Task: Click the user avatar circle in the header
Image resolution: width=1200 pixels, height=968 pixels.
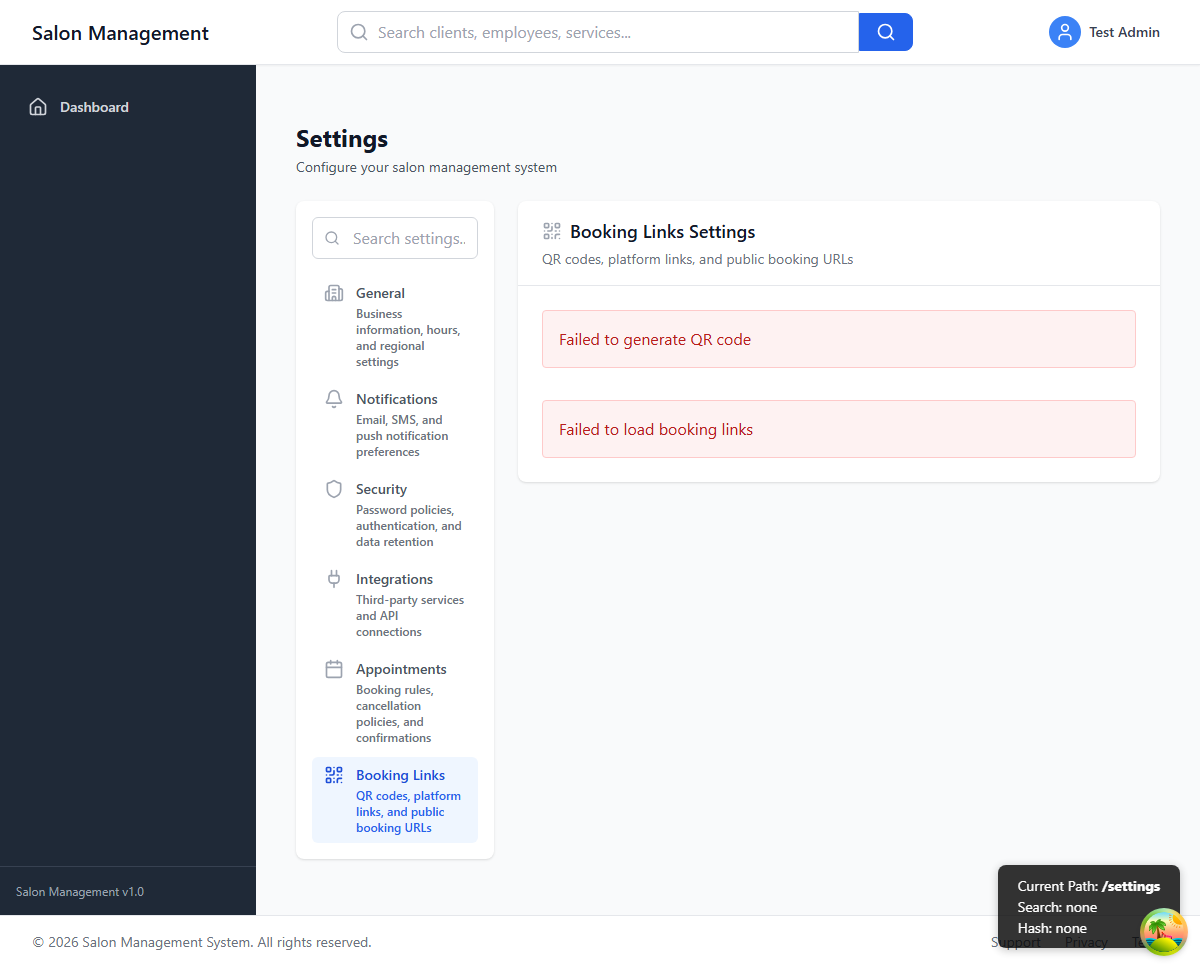Action: coord(1064,32)
